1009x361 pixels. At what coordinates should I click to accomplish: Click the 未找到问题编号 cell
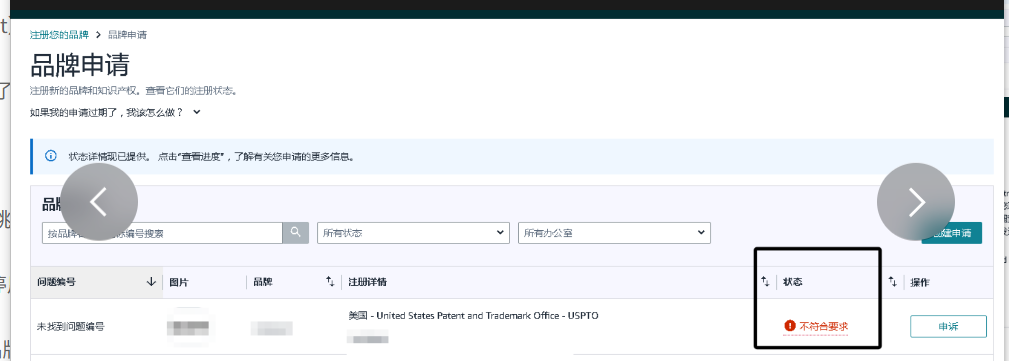71,327
